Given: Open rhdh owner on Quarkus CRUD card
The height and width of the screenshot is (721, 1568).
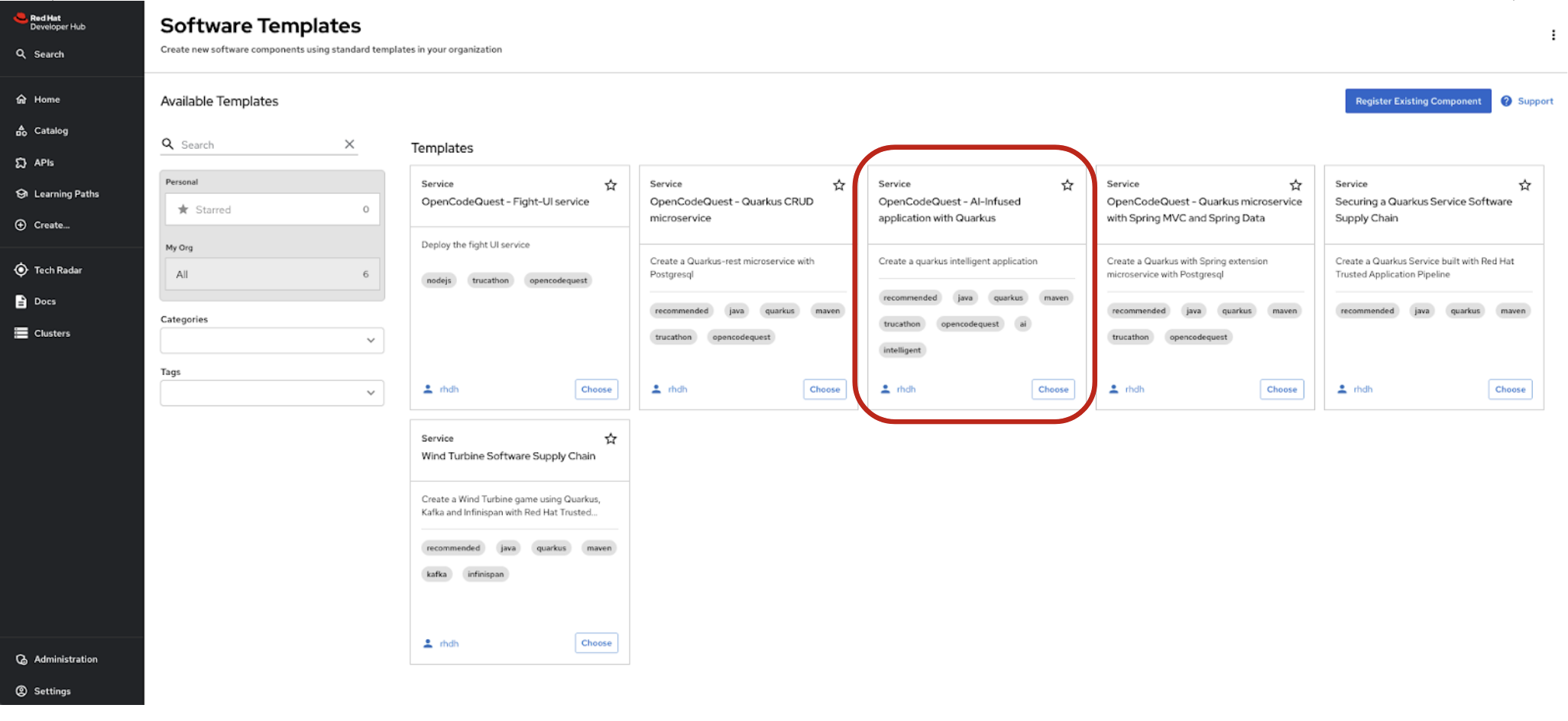Looking at the screenshot, I should tap(678, 390).
